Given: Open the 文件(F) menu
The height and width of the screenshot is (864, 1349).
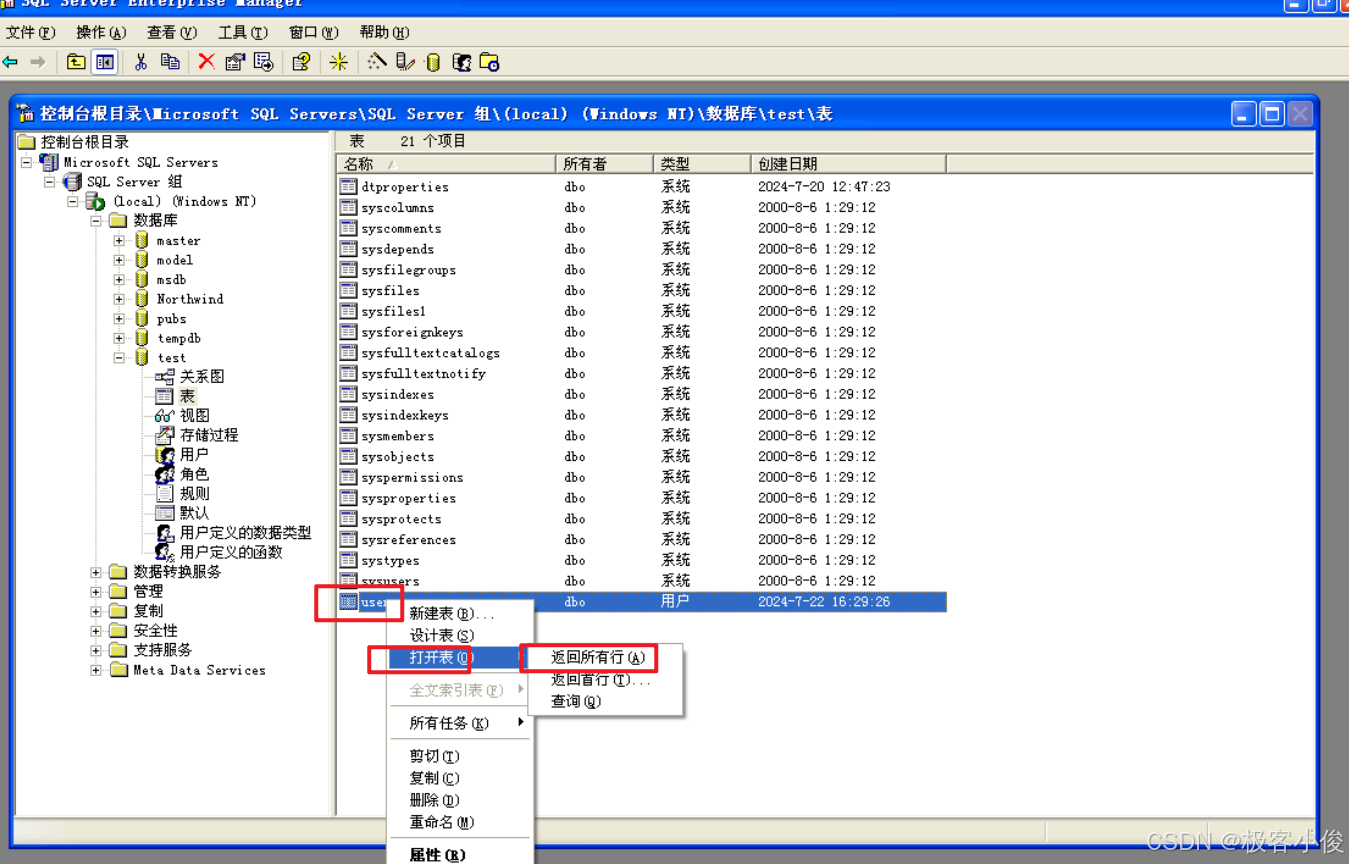Looking at the screenshot, I should [x=31, y=33].
